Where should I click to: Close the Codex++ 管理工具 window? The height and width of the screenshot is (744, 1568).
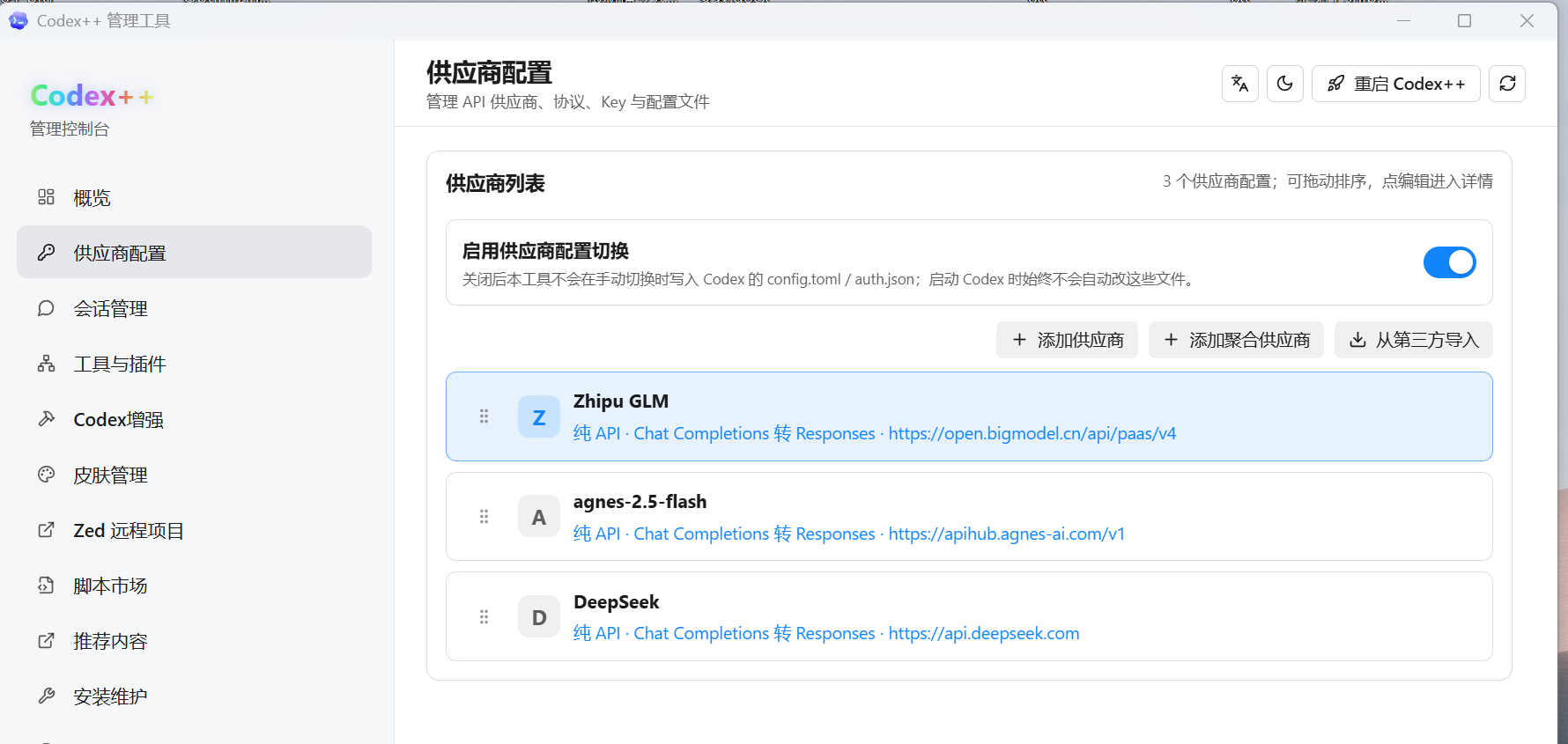coord(1527,20)
